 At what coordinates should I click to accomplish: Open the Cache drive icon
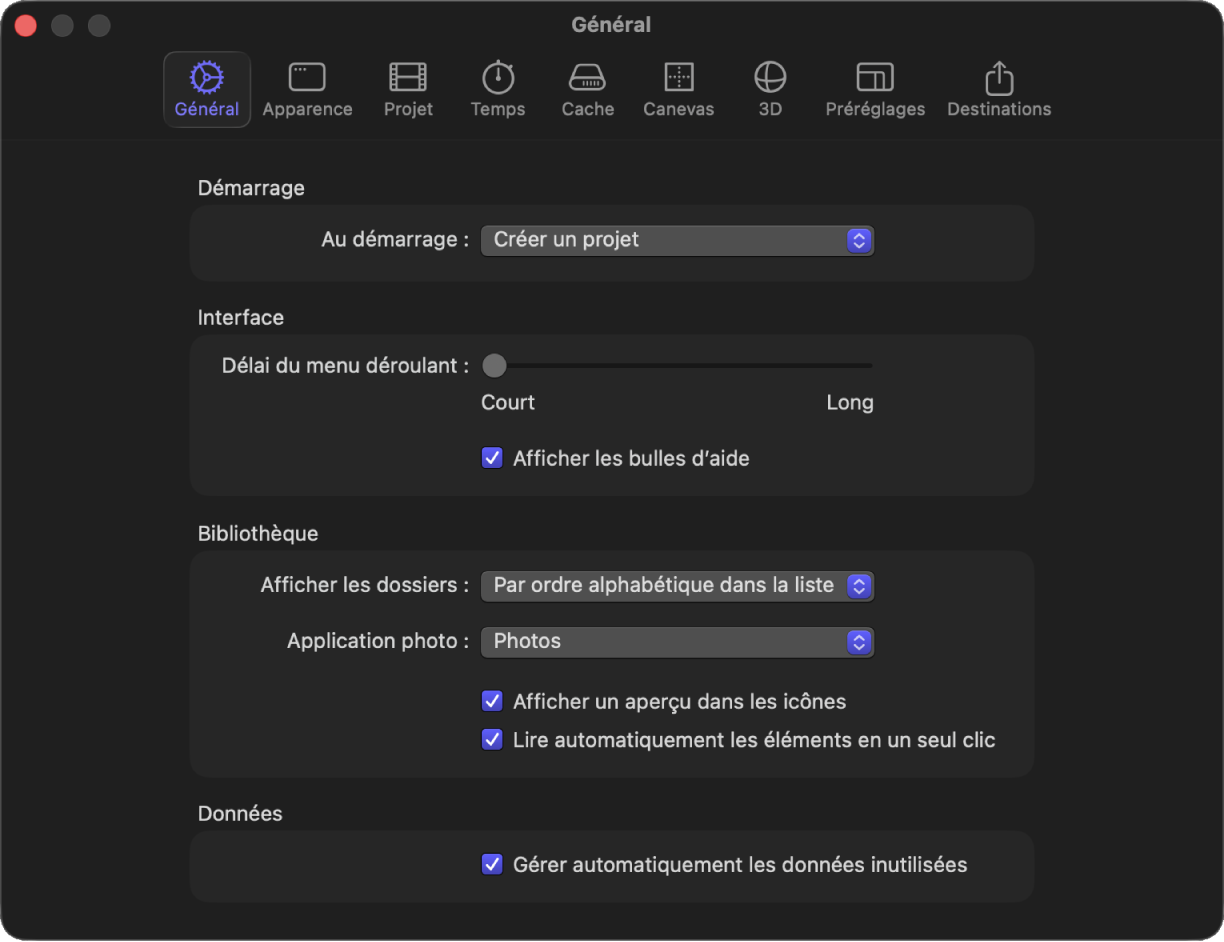588,78
